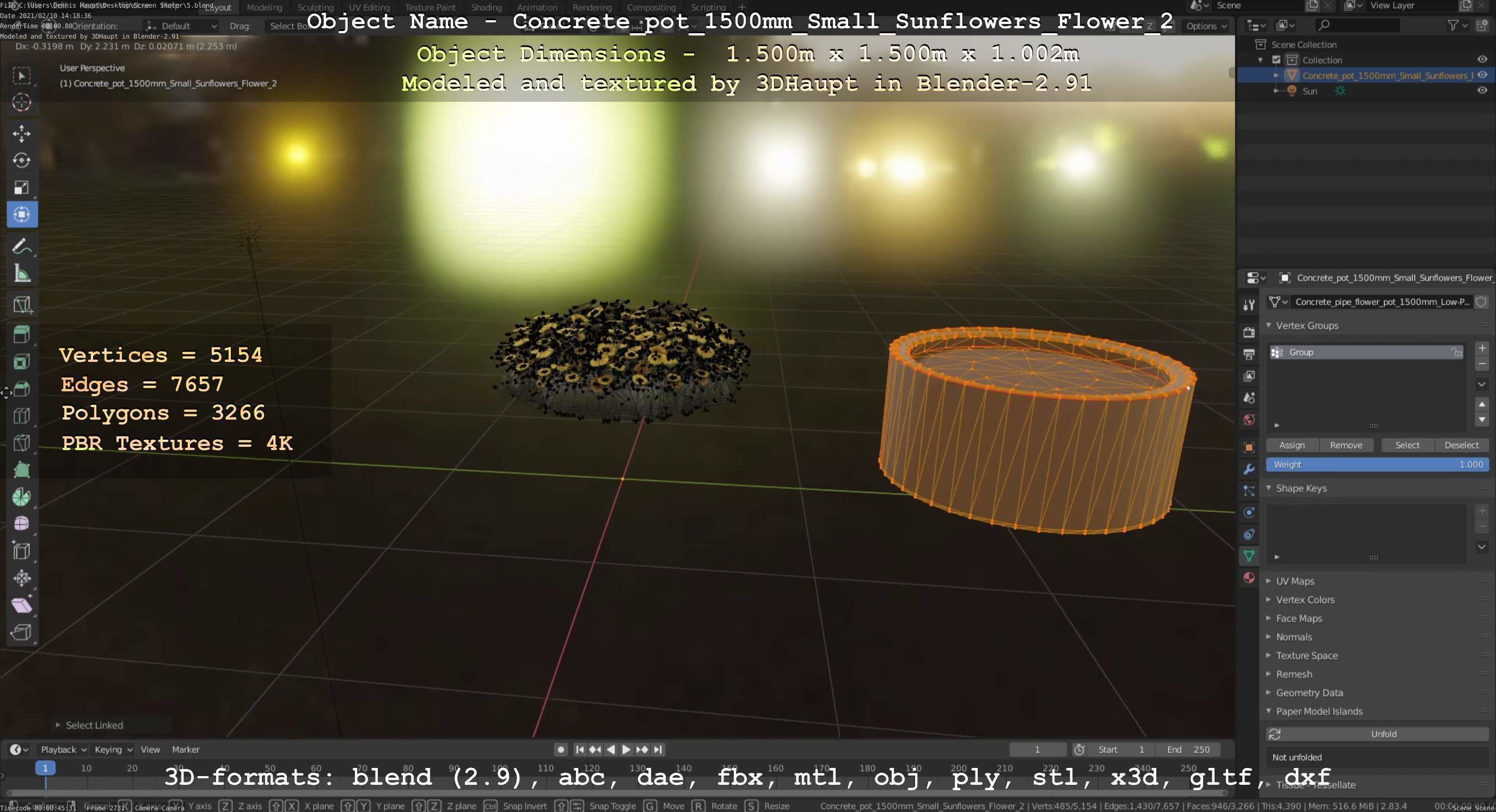Expand the Normals panel
This screenshot has width=1496, height=812.
pyautogui.click(x=1268, y=637)
